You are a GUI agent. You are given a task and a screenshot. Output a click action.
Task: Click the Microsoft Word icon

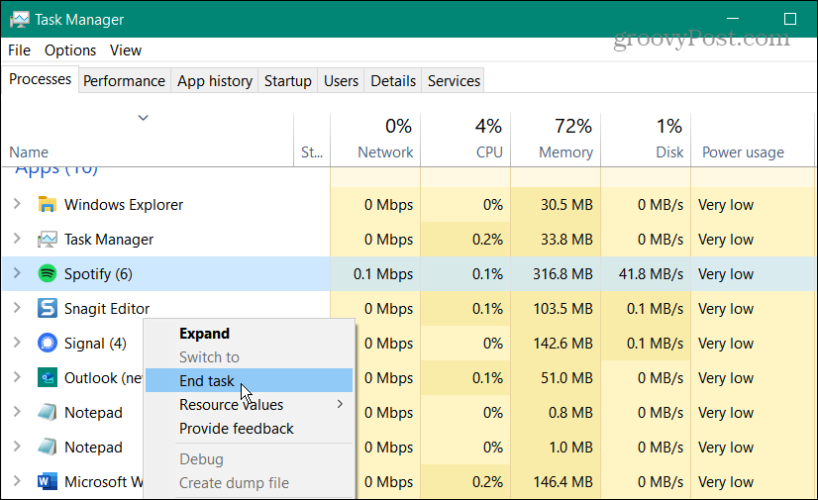point(47,481)
